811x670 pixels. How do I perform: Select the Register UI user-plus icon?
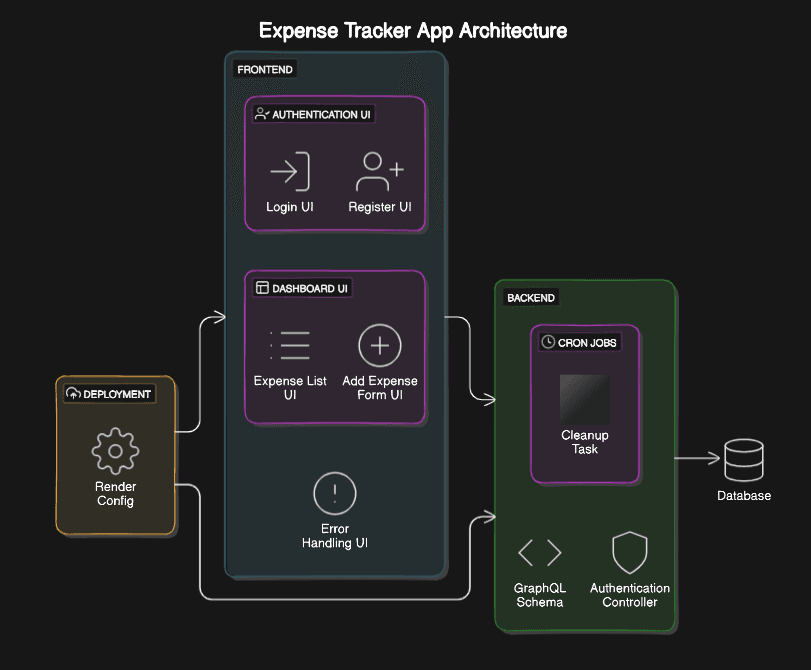pos(379,172)
